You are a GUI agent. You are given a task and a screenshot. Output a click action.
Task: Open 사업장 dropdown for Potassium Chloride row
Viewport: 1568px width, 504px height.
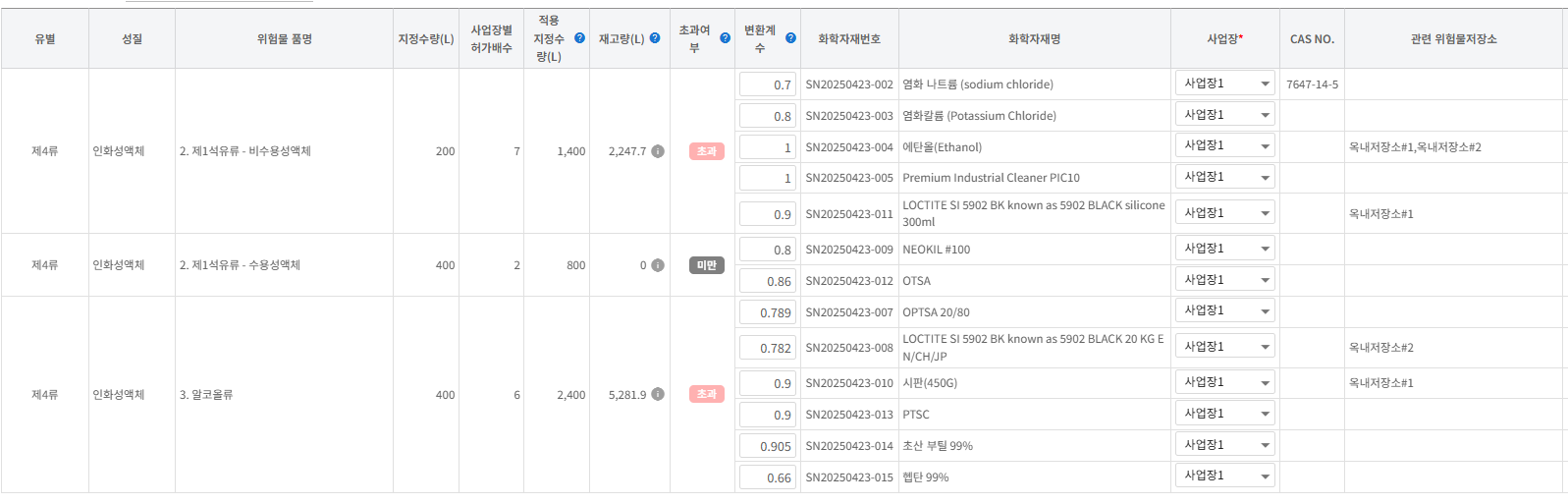coord(1225,115)
